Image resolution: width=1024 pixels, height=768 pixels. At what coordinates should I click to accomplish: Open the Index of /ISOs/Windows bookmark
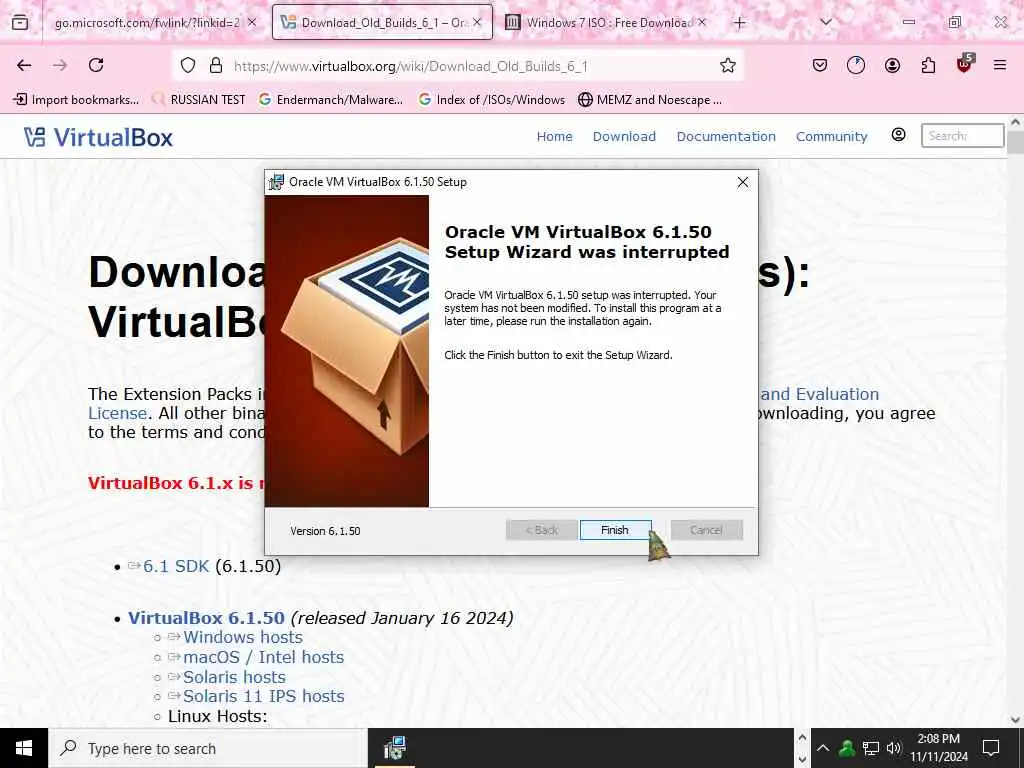492,100
